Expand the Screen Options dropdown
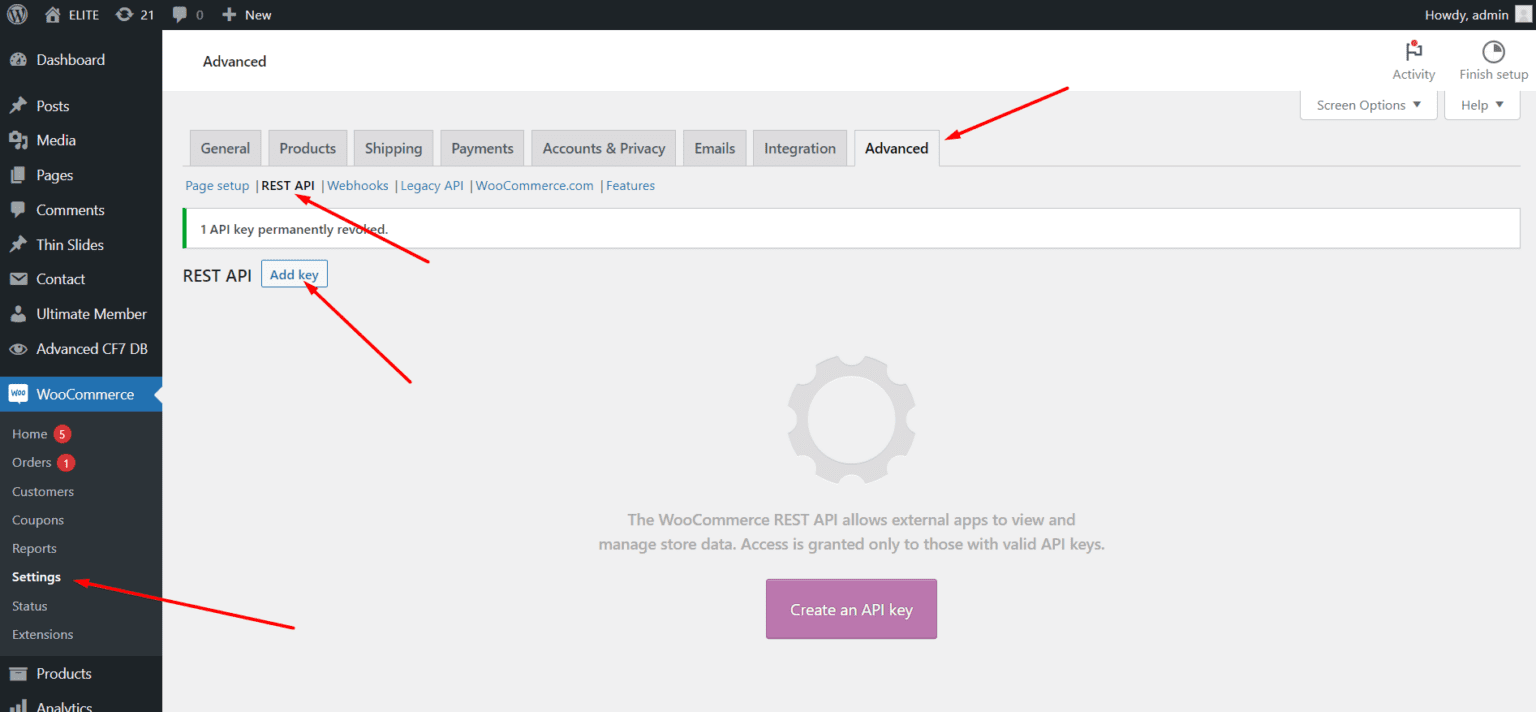This screenshot has width=1536, height=712. pyautogui.click(x=1368, y=105)
